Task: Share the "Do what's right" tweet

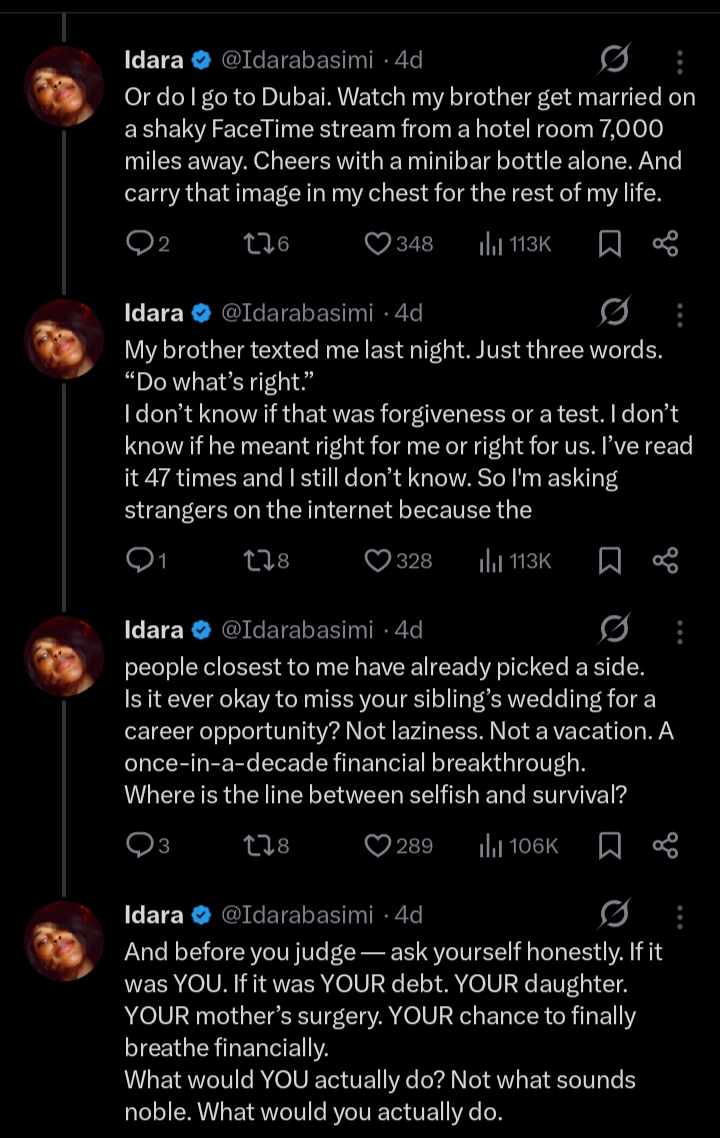Action: [x=665, y=561]
